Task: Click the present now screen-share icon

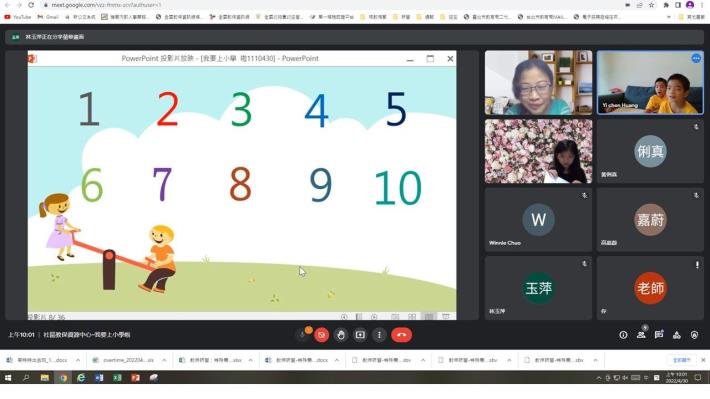Action: click(360, 335)
